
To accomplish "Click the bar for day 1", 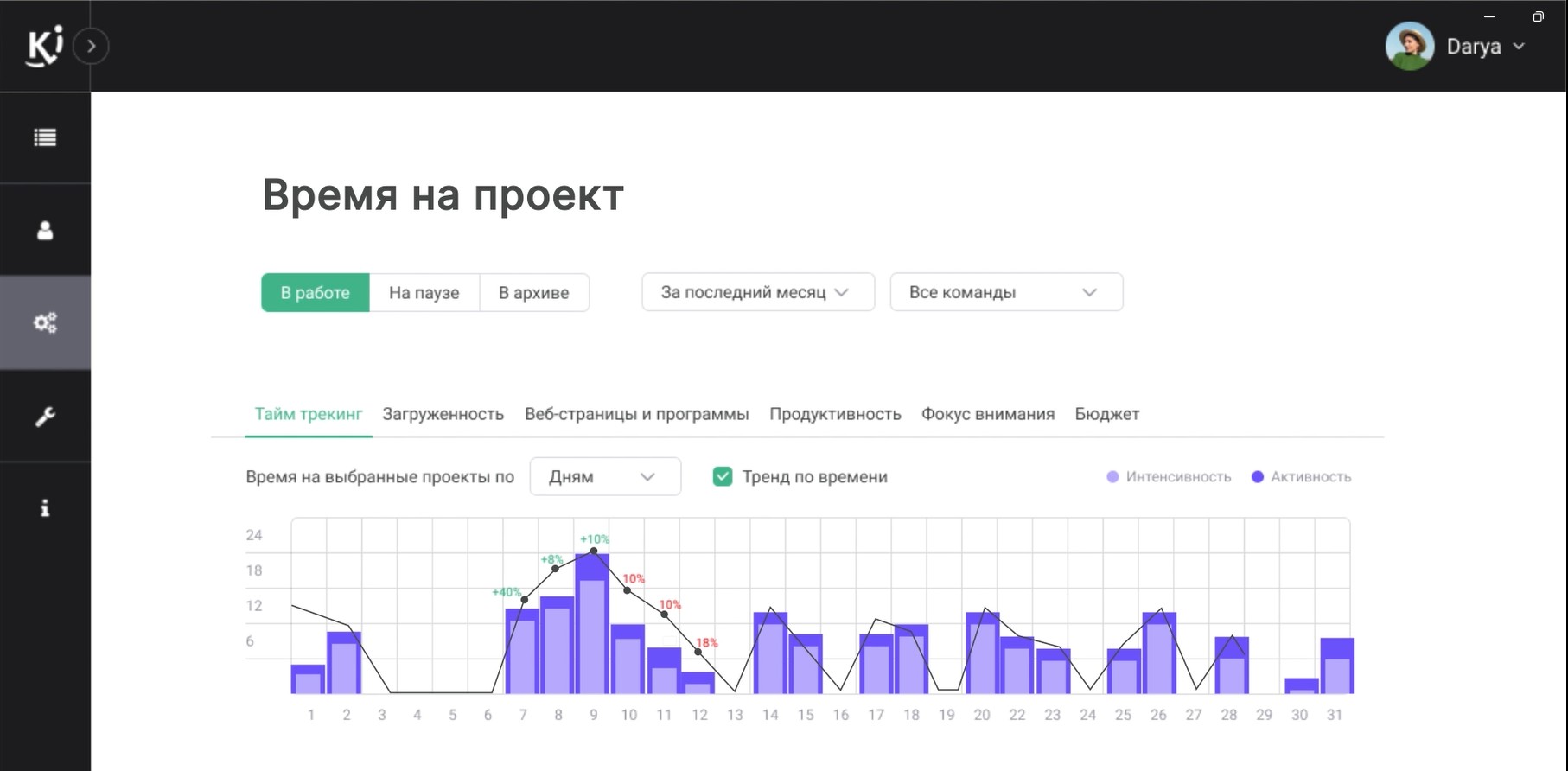I will 309,679.
